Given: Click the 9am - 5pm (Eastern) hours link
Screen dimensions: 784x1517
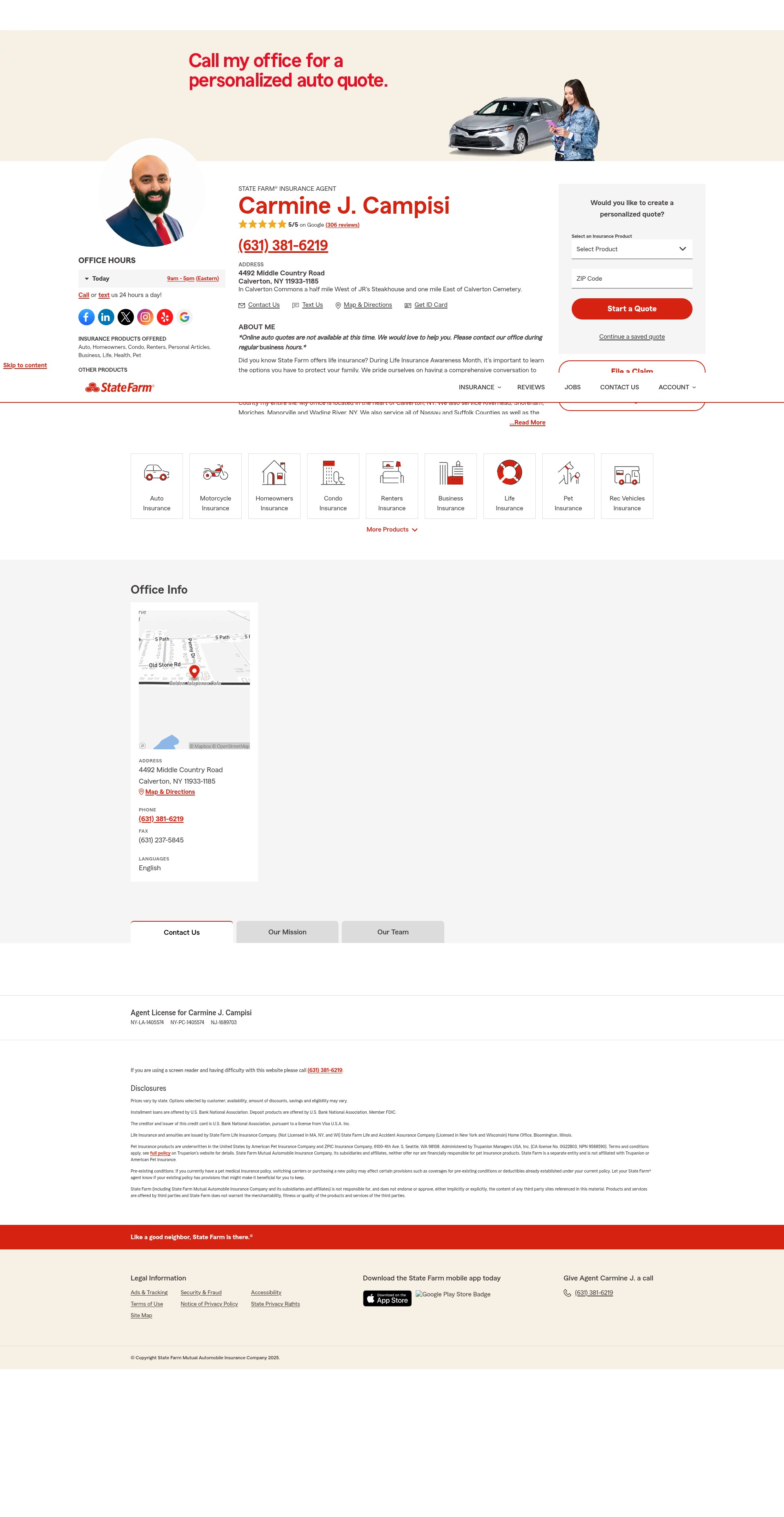Looking at the screenshot, I should 192,279.
